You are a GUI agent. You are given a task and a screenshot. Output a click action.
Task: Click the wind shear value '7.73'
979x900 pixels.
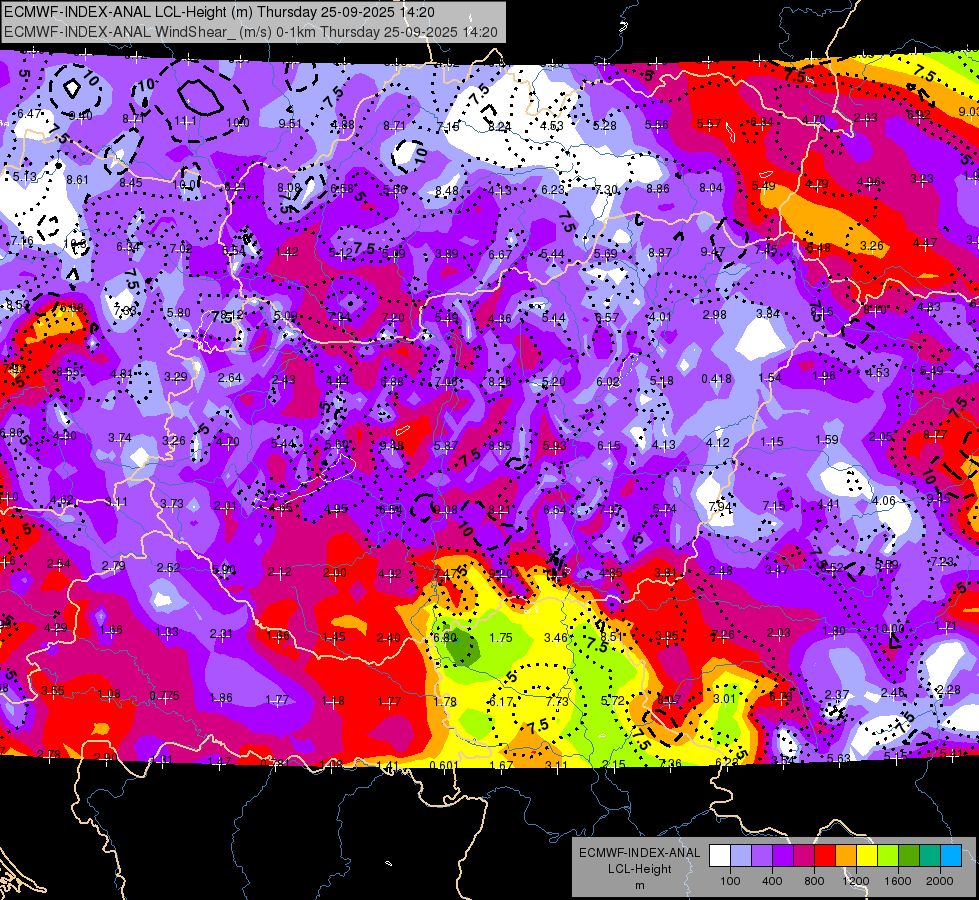(557, 701)
